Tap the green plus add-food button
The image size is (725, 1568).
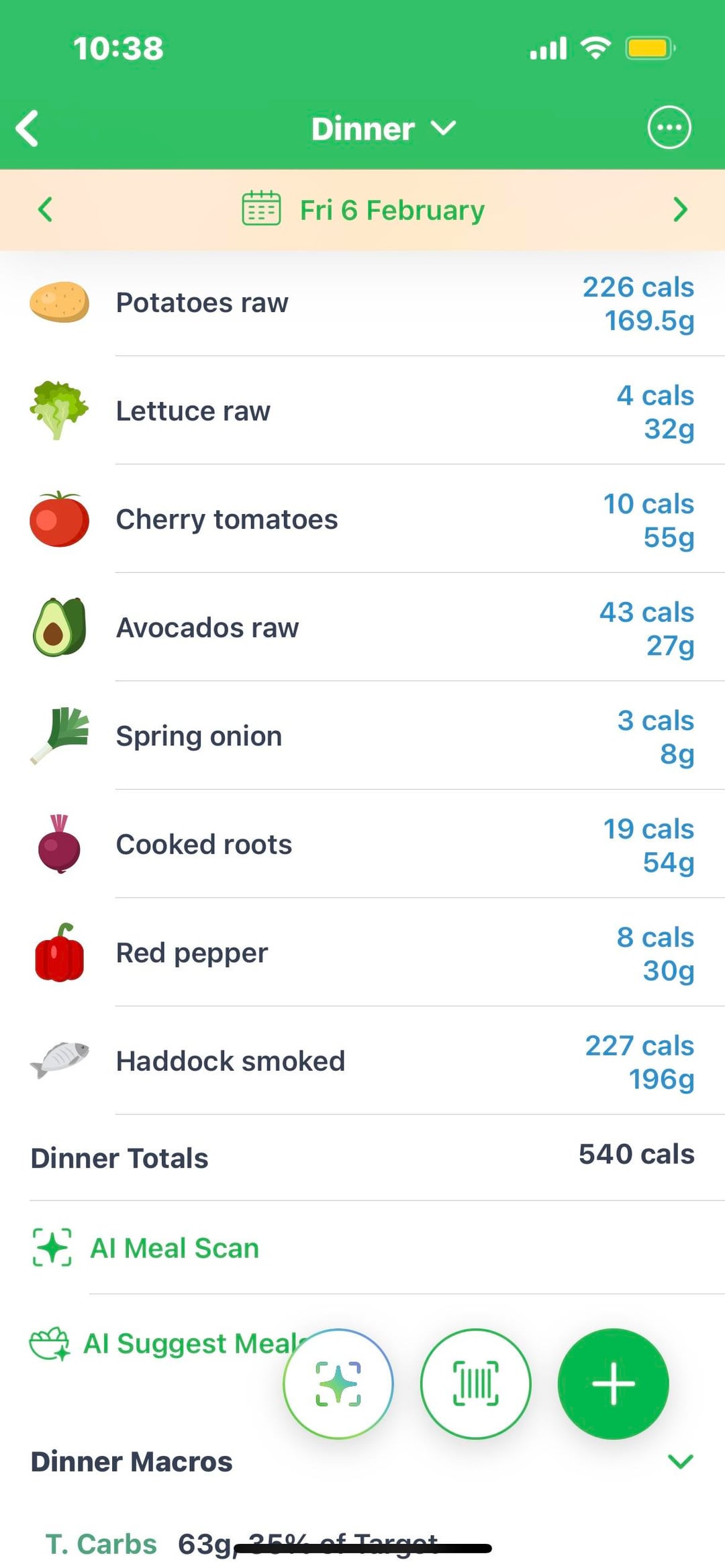click(613, 1383)
